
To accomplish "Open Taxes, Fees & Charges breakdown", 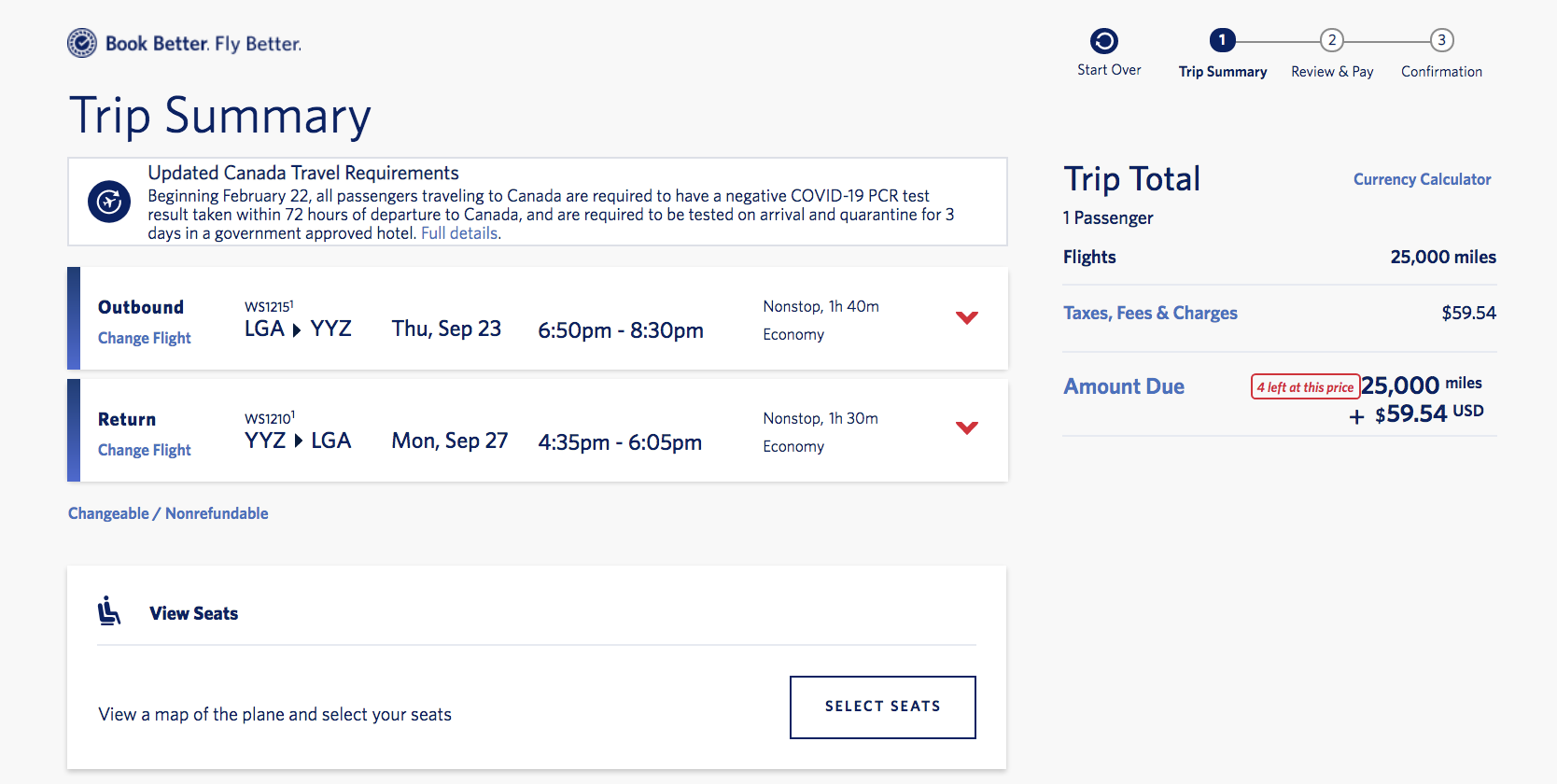I will [x=1150, y=313].
